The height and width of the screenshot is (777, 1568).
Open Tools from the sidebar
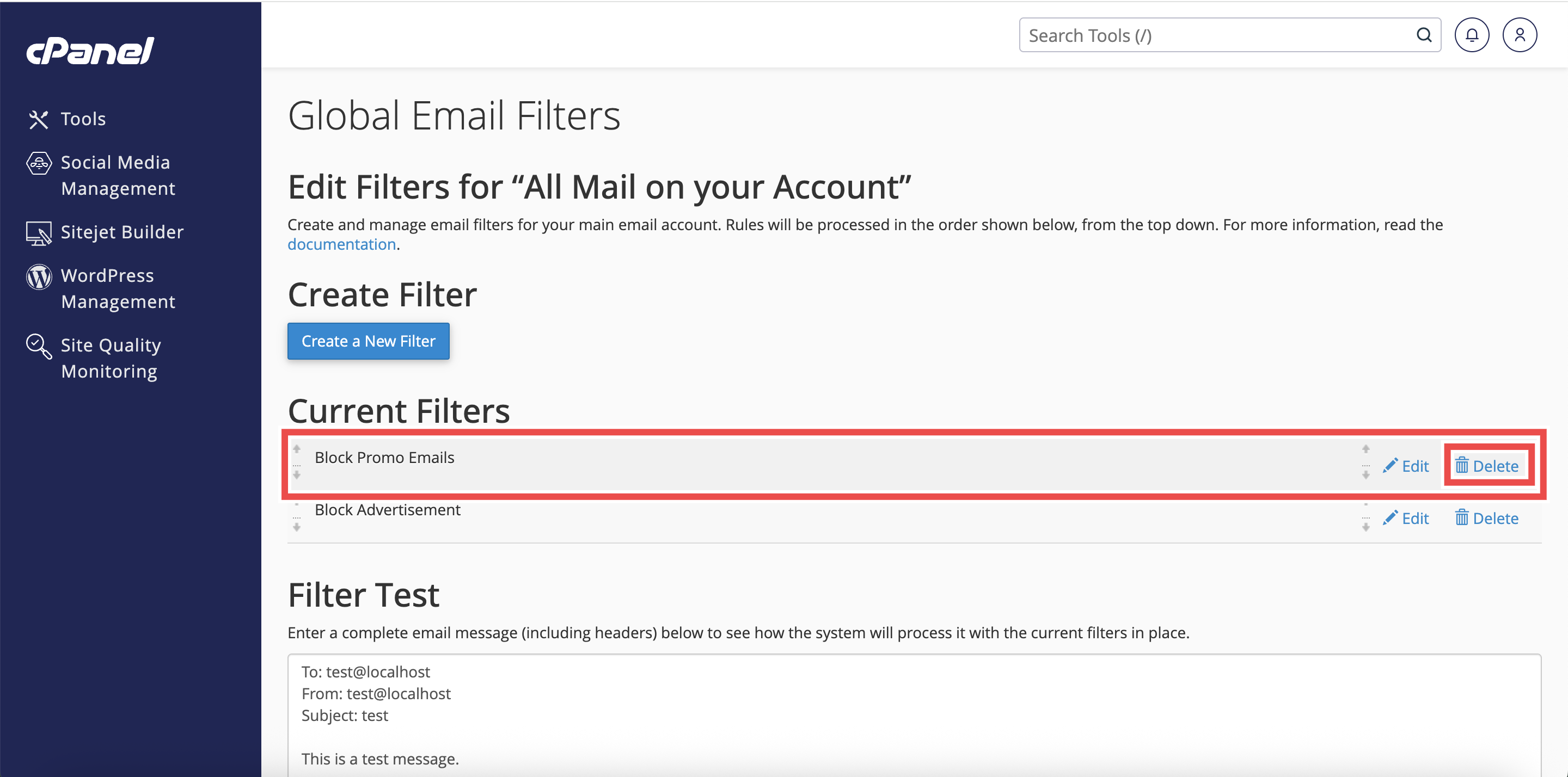coord(83,119)
